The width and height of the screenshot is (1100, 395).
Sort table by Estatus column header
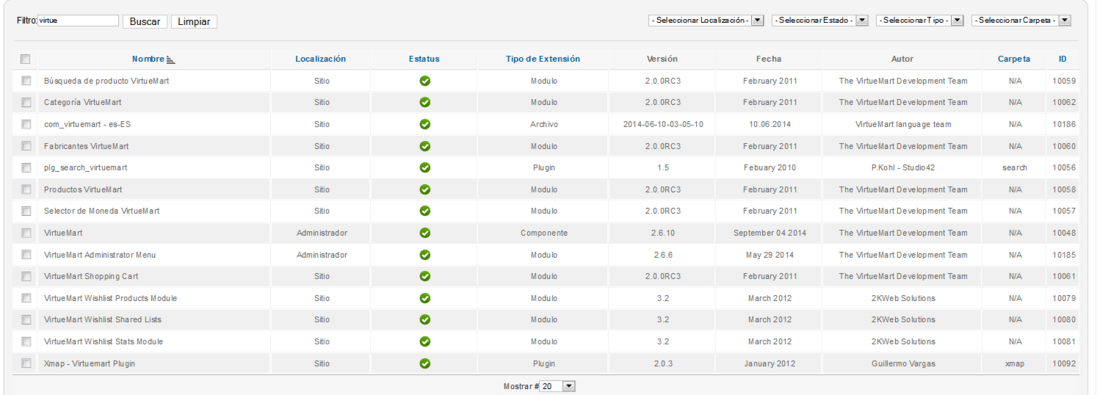[424, 60]
